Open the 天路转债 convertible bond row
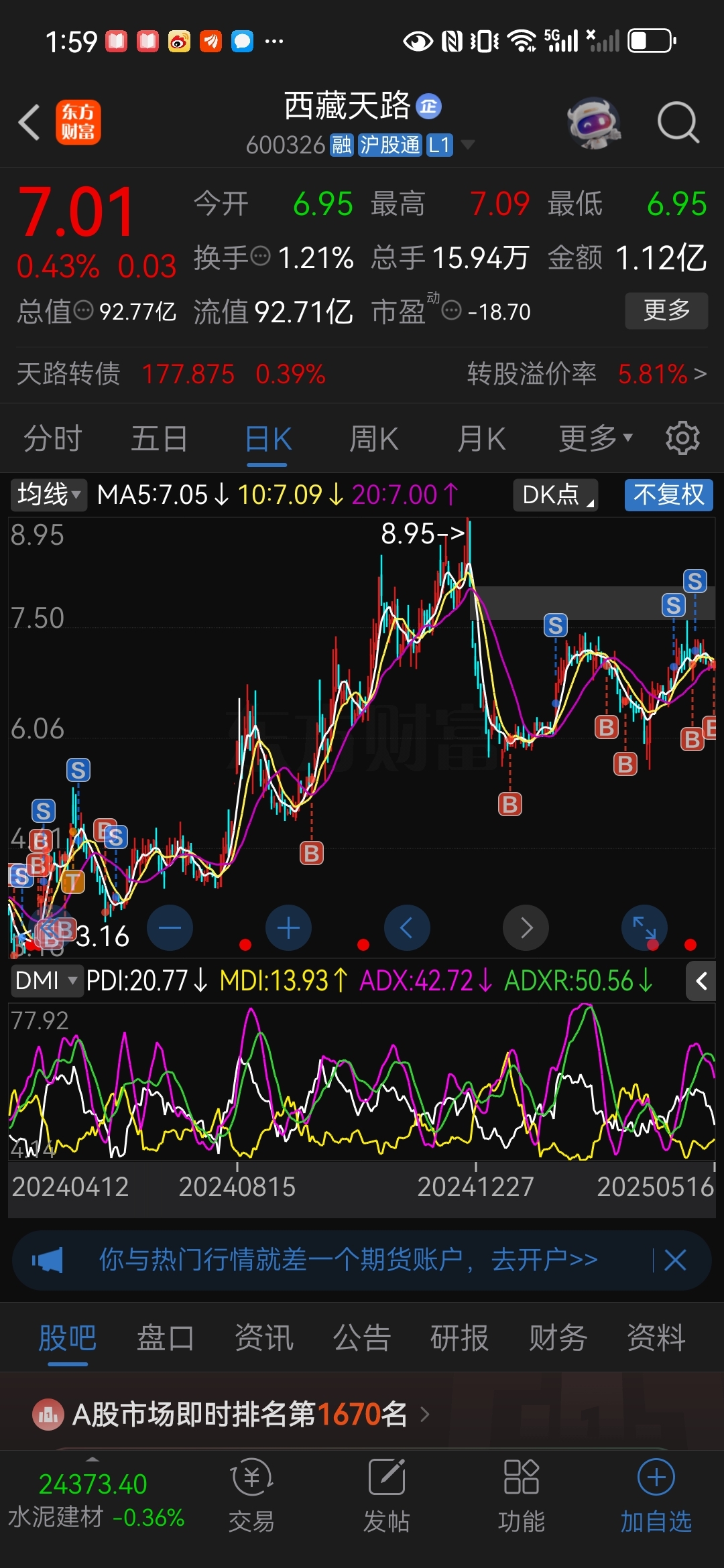724x1568 pixels. pyautogui.click(x=171, y=373)
